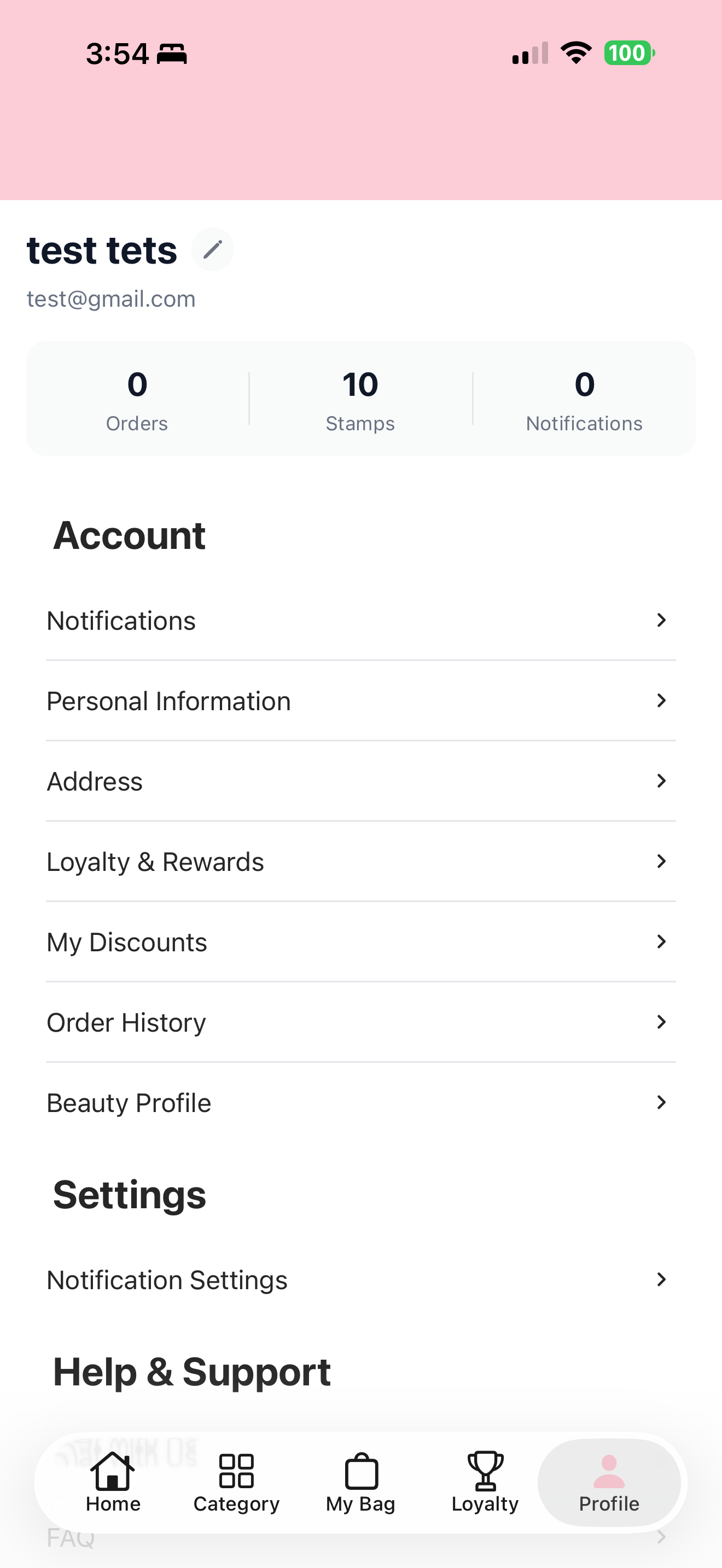Open Loyalty & Rewards menu item
The image size is (722, 1568).
361,862
